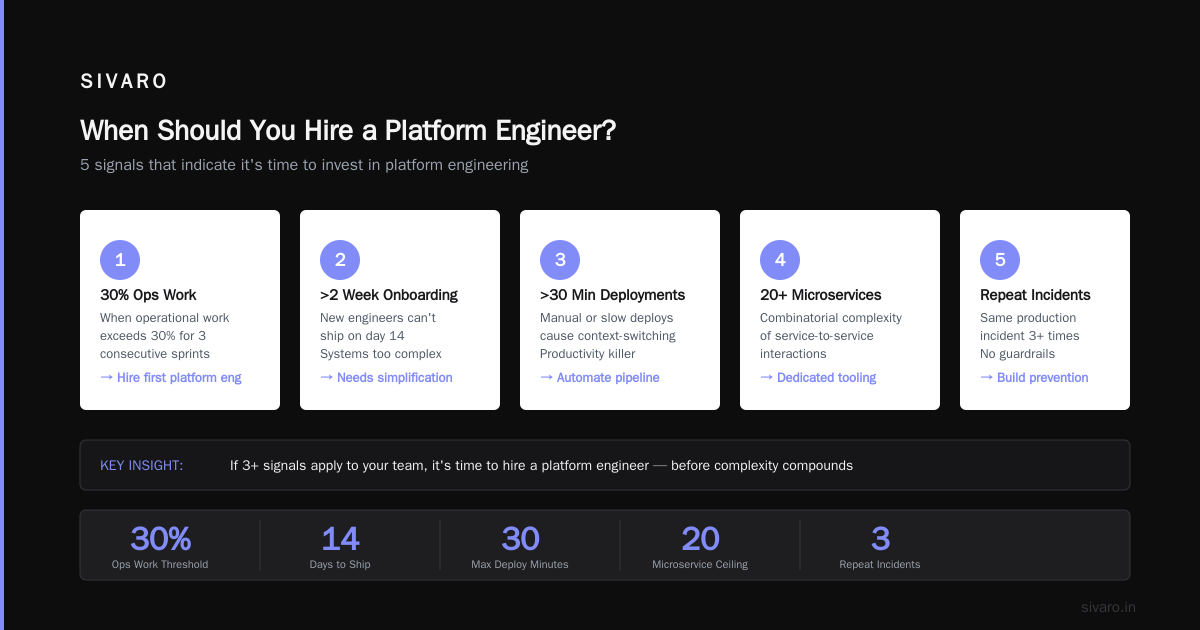1200x630 pixels.
Task: Select the '20+ Microservices' card title
Action: 821,295
